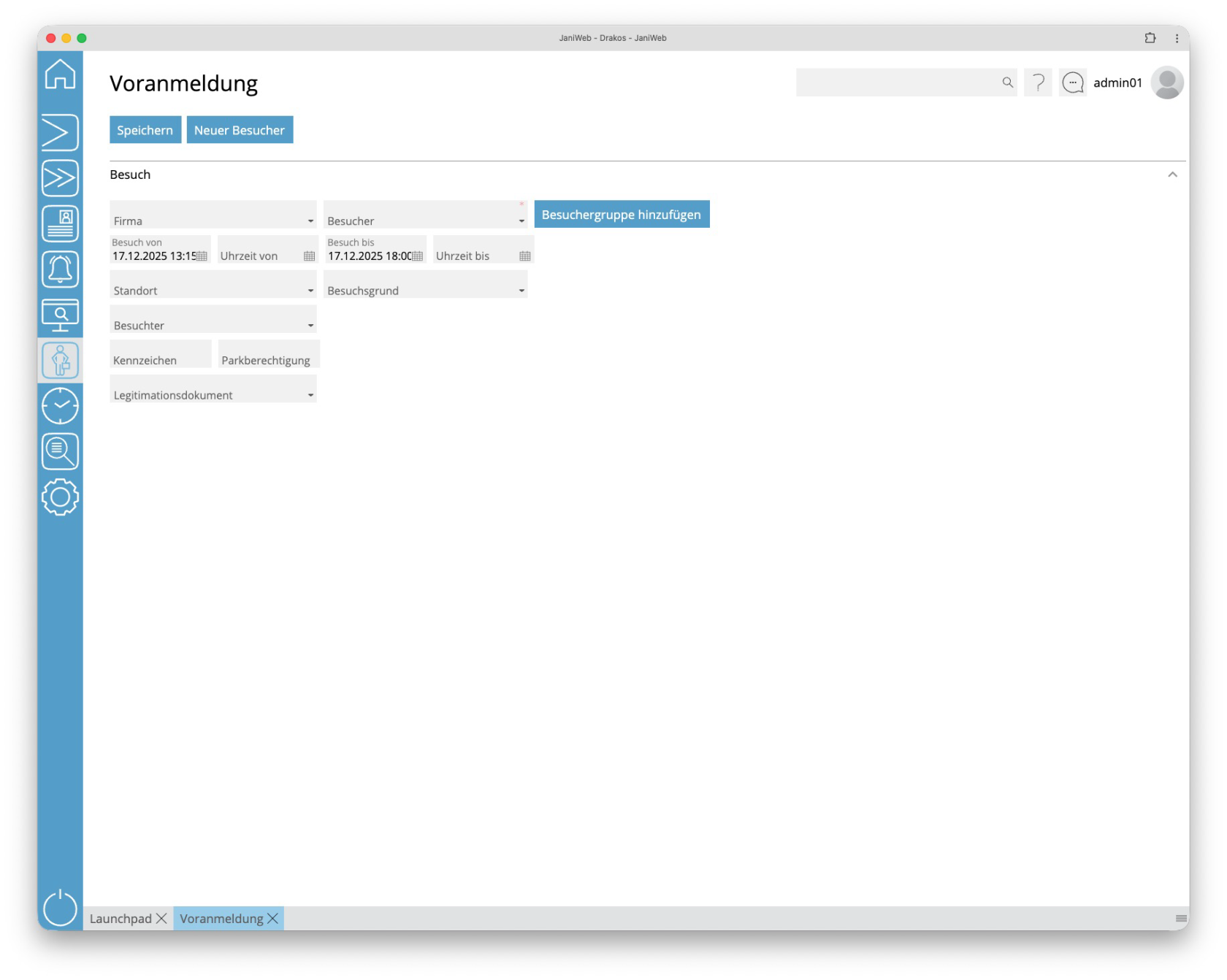The width and height of the screenshot is (1227, 980).
Task: Click the clock icon in sidebar
Action: click(60, 406)
